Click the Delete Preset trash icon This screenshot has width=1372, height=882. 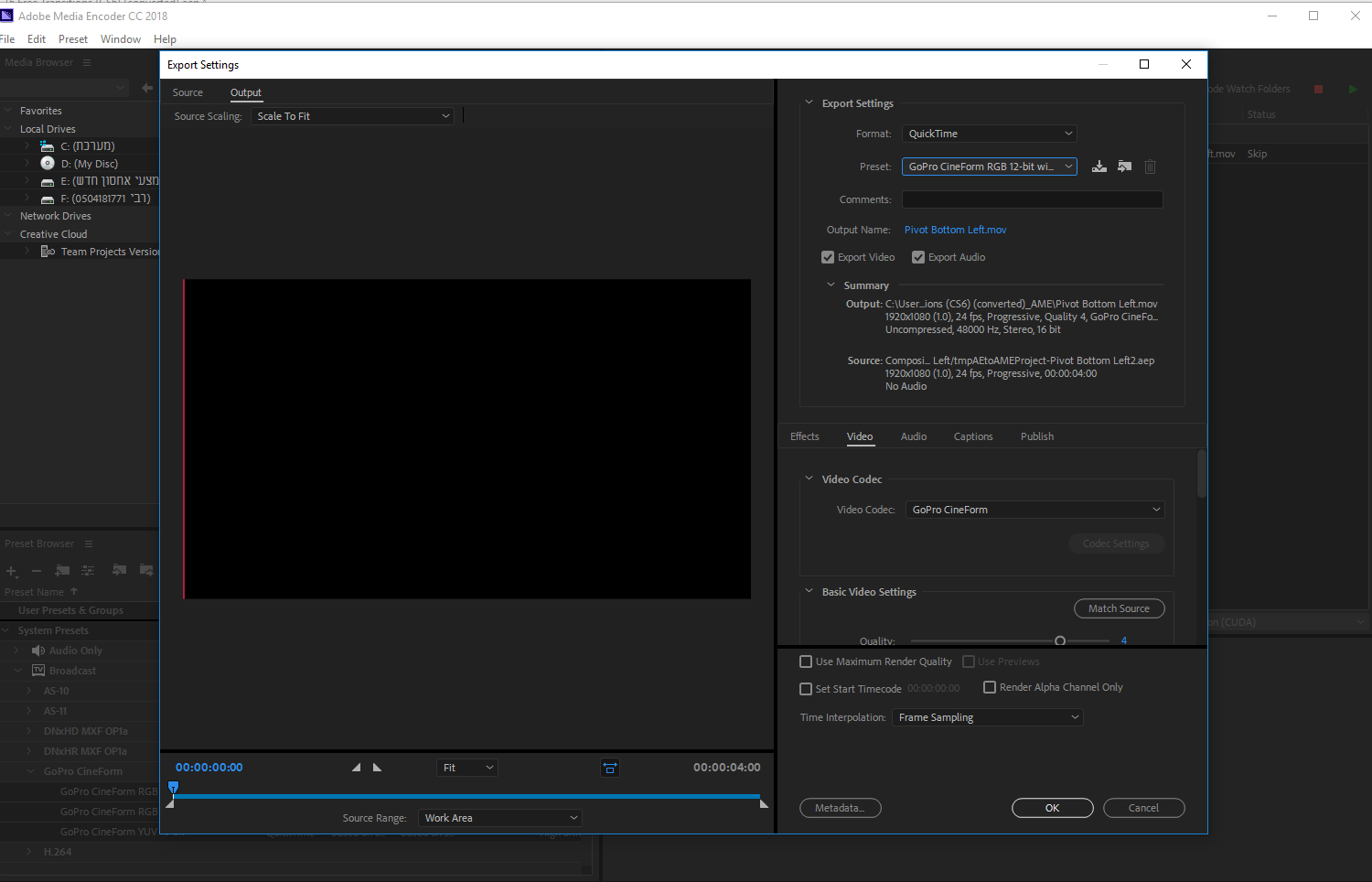coord(1151,167)
